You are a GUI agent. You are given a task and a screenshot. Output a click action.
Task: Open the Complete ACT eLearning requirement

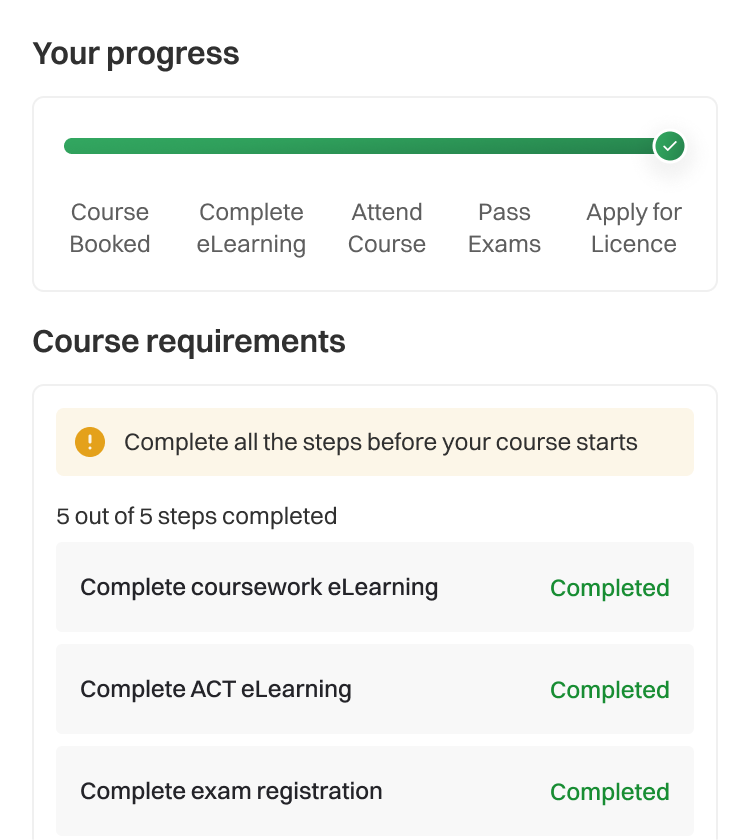[216, 689]
